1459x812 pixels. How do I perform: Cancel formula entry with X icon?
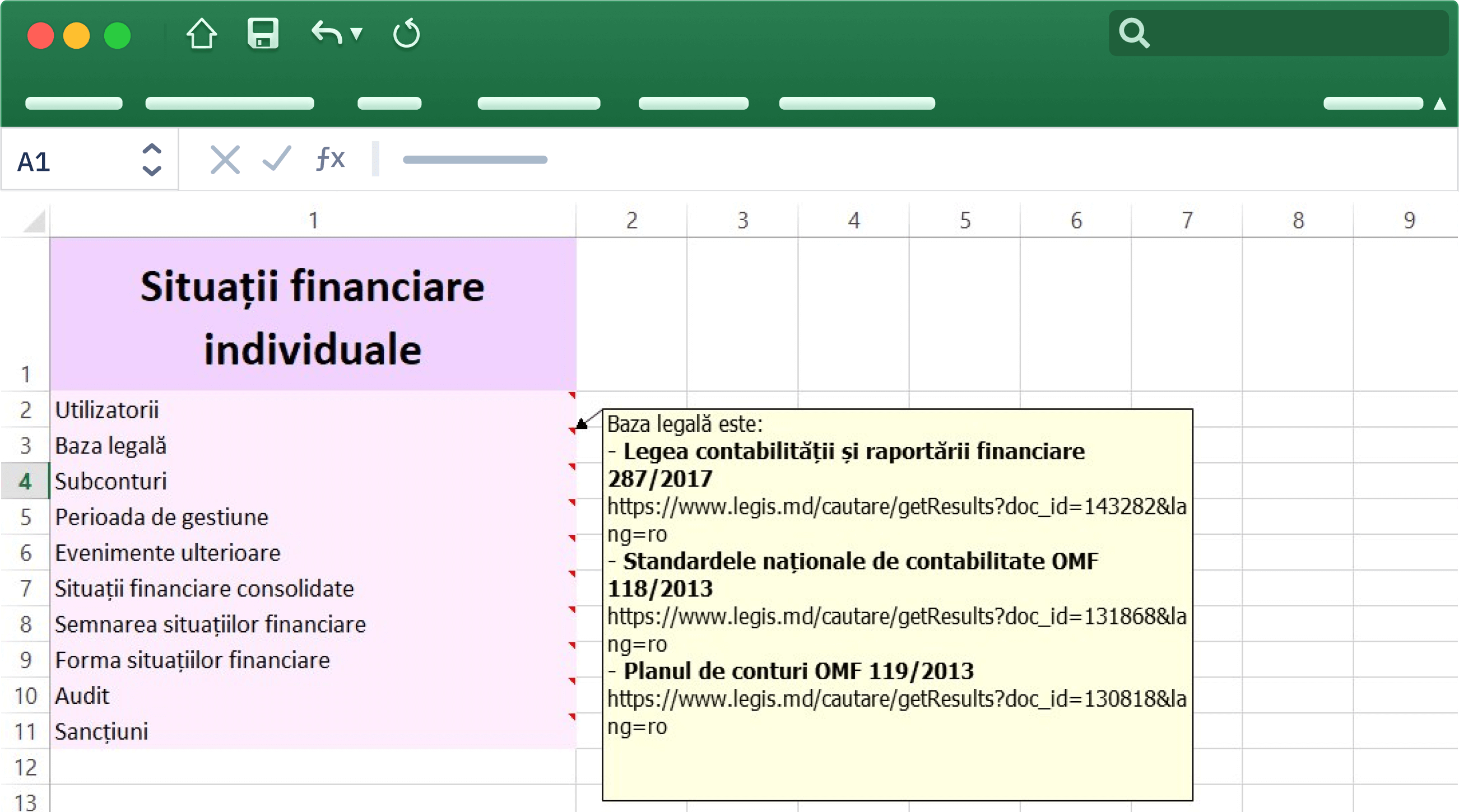pos(225,160)
